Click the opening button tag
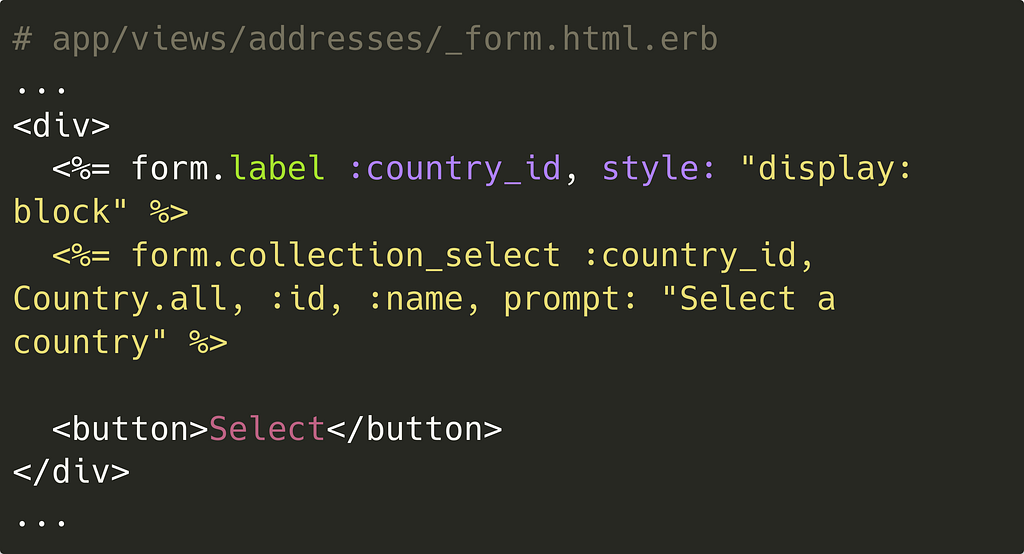The height and width of the screenshot is (554, 1024). coord(130,429)
